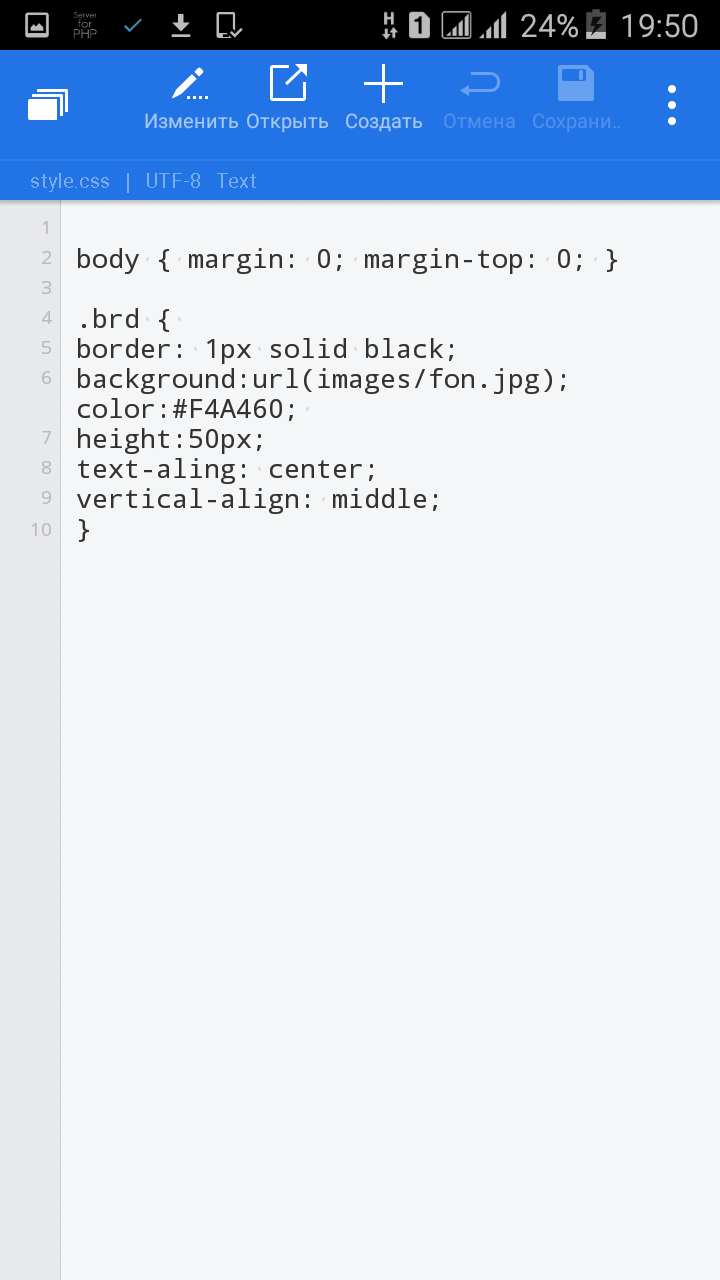This screenshot has height=1280, width=720.
Task: Tap the Сохранить floppy disk icon
Action: pyautogui.click(x=575, y=85)
